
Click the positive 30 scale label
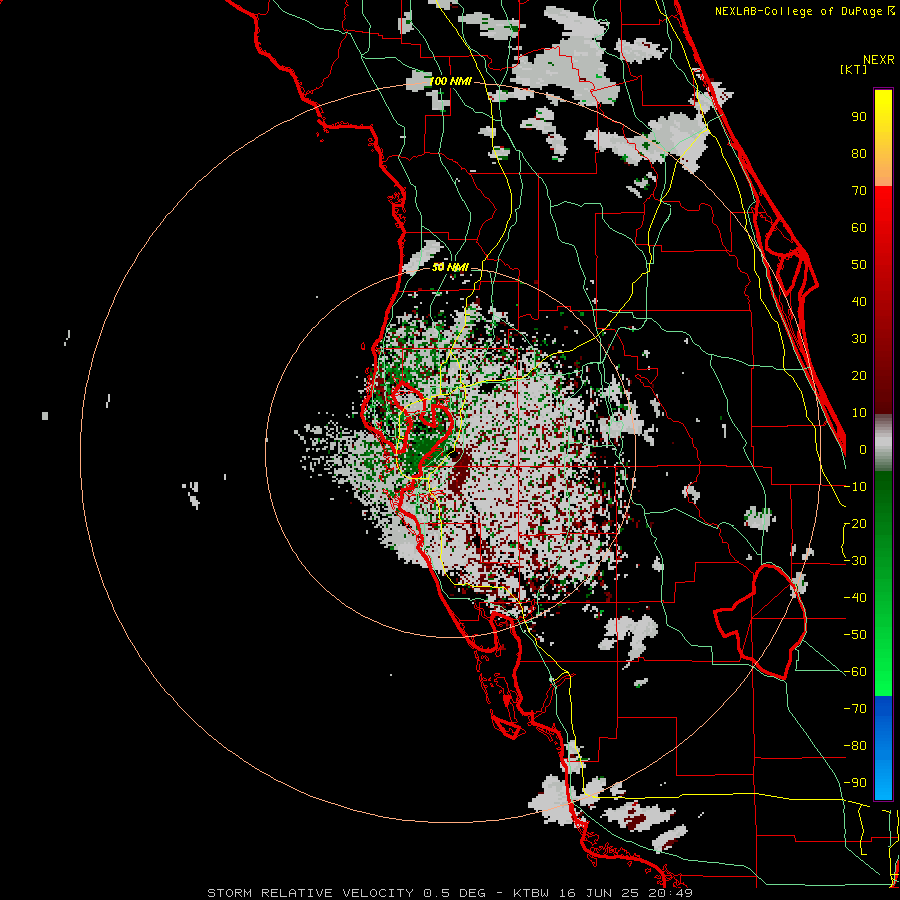(x=859, y=339)
